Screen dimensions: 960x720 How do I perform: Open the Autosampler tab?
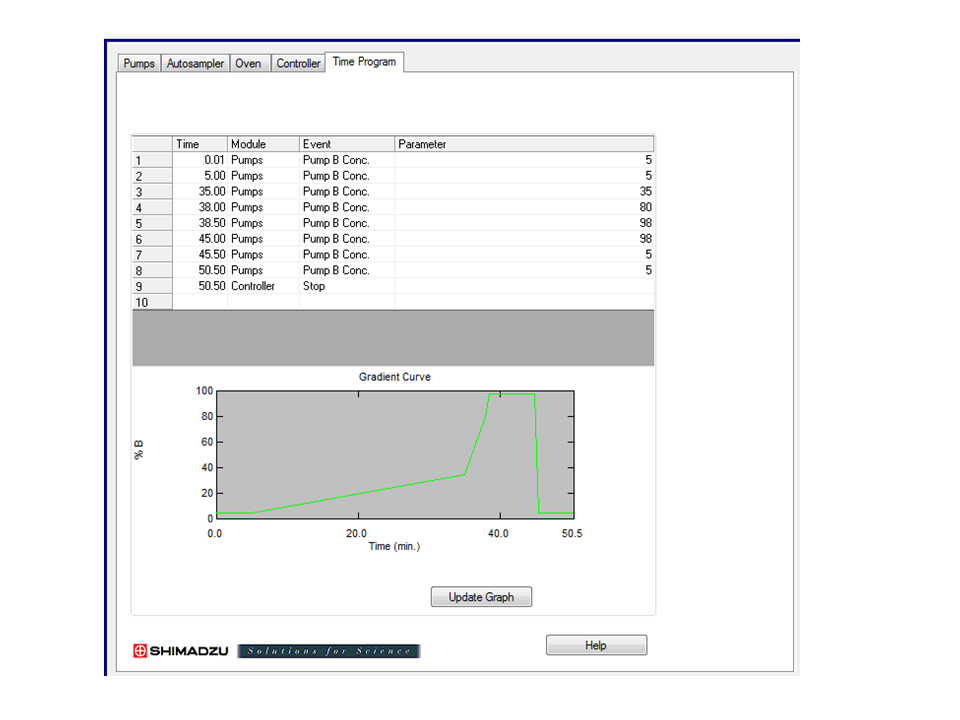[195, 63]
